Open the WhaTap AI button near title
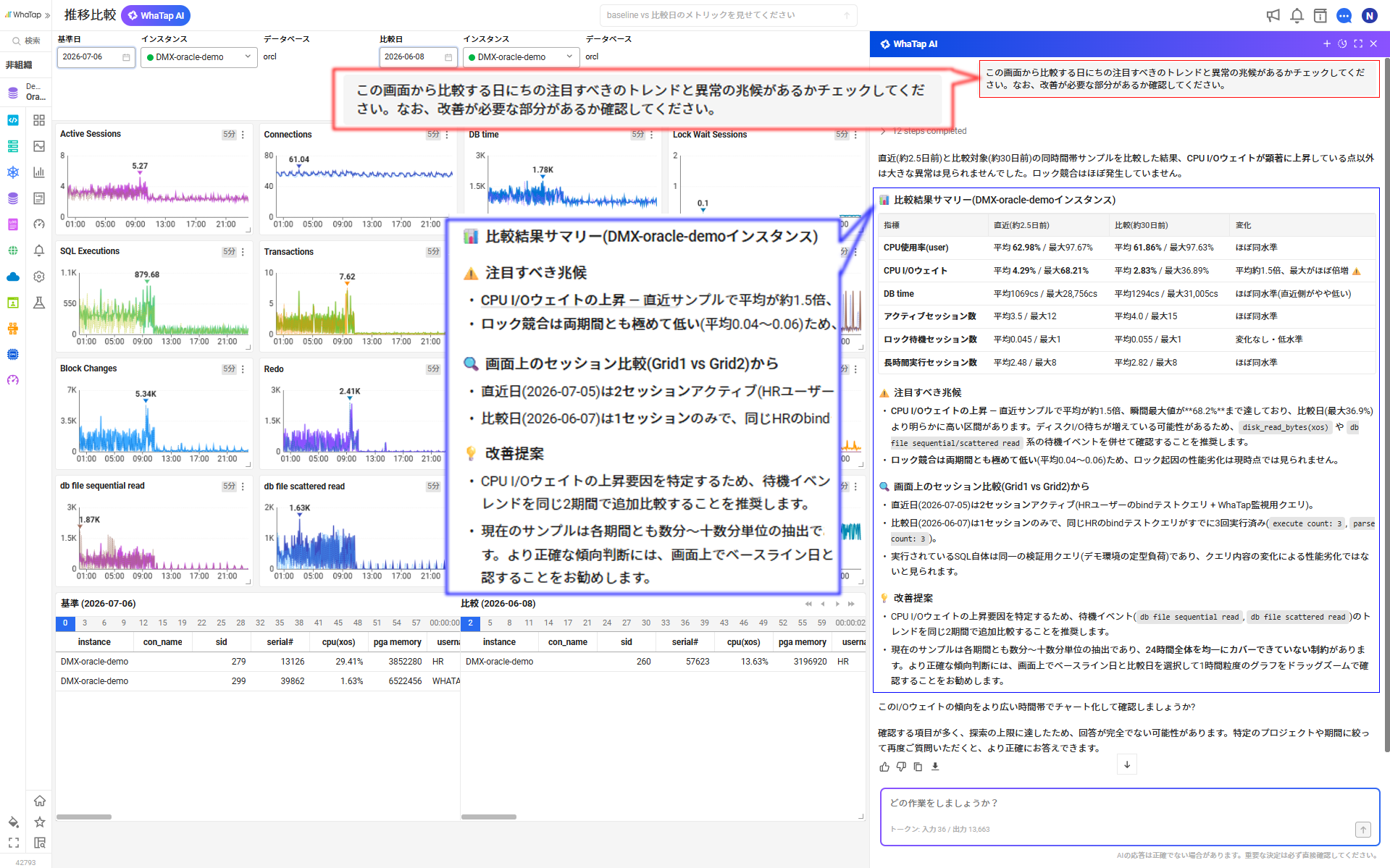 (156, 15)
